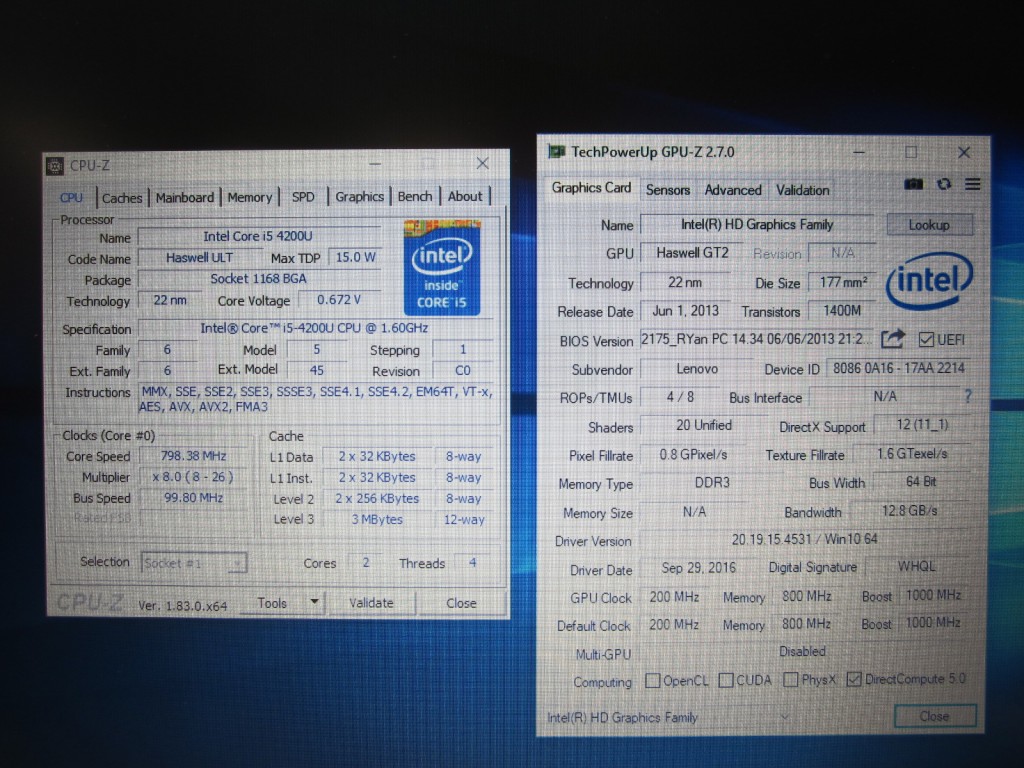Click the Driver Date Sep 29, 2016 value
The width and height of the screenshot is (1024, 768).
tap(699, 568)
